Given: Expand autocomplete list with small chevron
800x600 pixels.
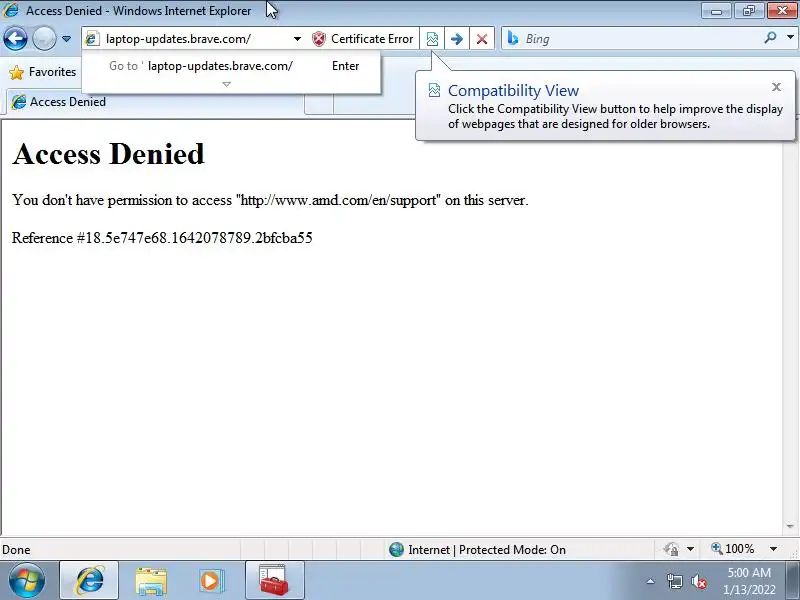Looking at the screenshot, I should click(227, 84).
